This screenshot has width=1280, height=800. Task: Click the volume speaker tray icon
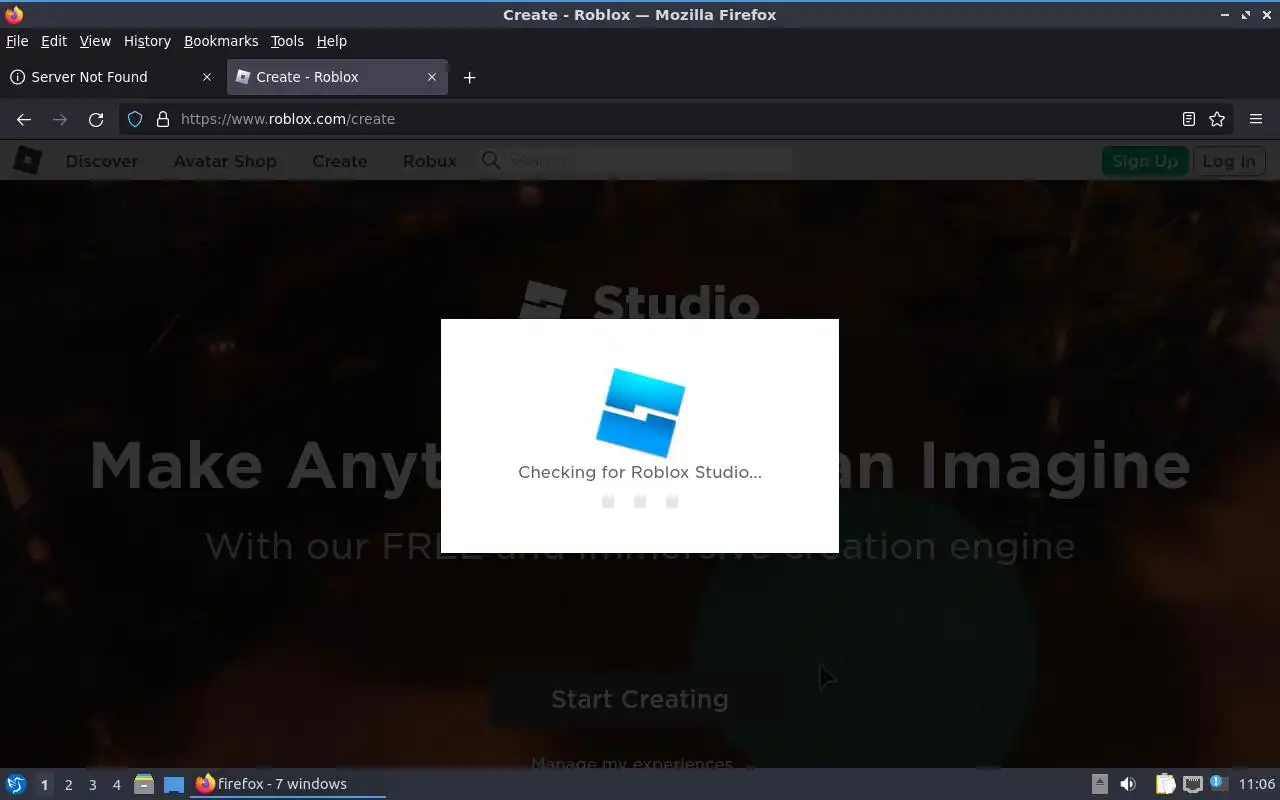[x=1128, y=784]
